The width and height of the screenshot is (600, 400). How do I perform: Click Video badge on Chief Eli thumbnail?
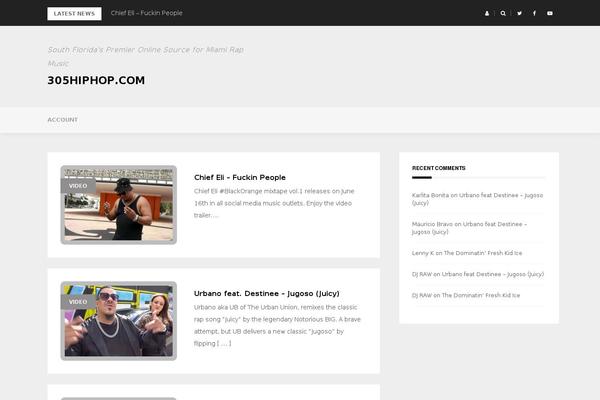pyautogui.click(x=78, y=186)
